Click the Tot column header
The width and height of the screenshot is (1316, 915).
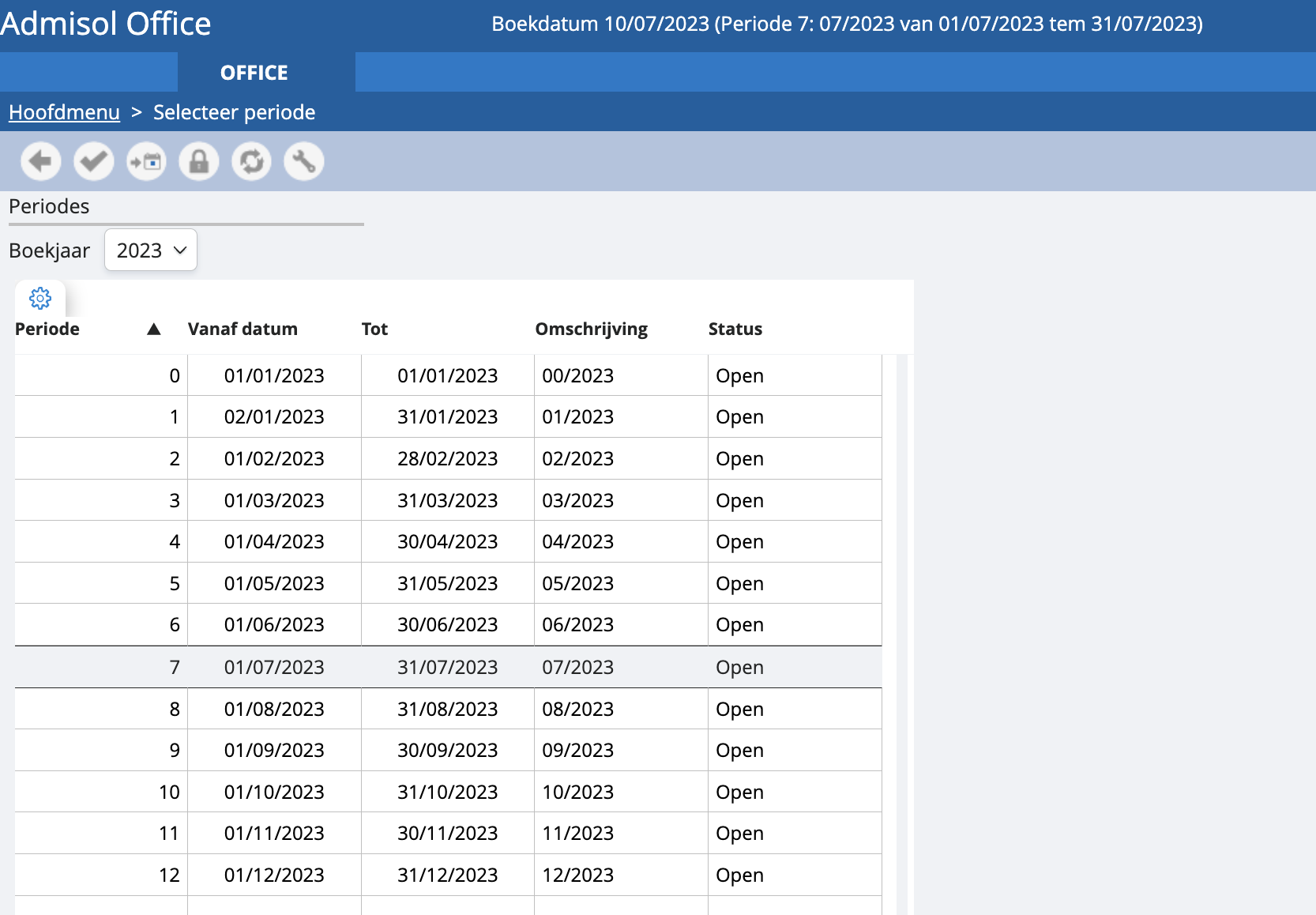(374, 329)
